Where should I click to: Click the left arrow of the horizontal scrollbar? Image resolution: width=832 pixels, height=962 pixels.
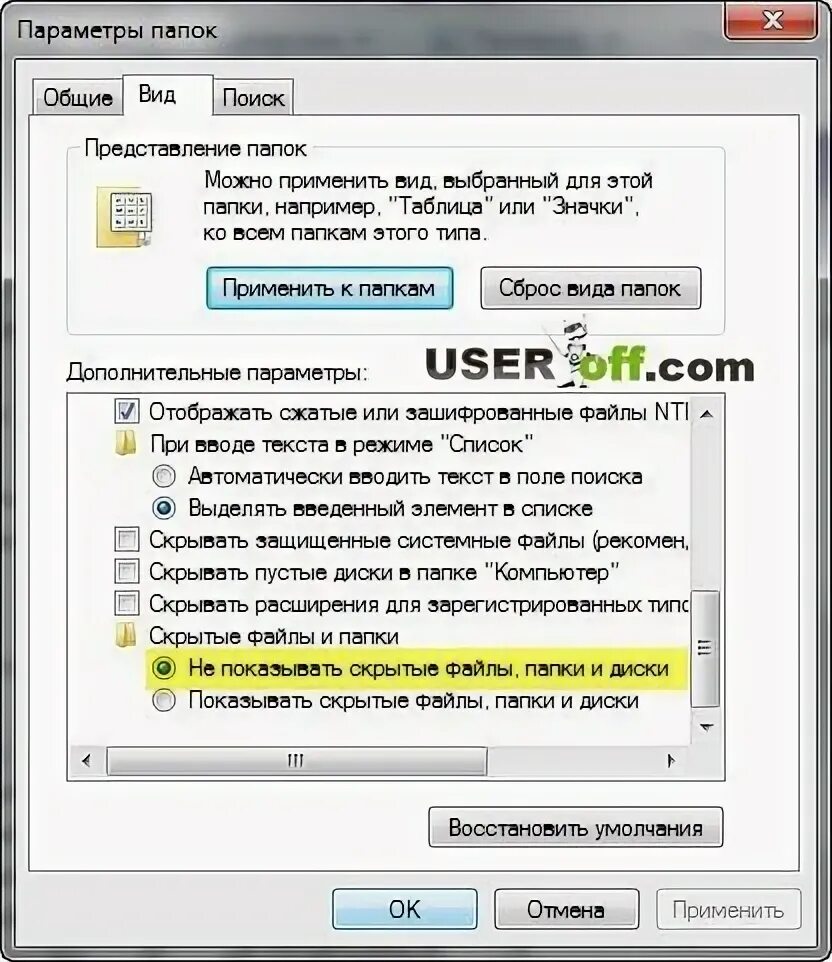coord(87,761)
